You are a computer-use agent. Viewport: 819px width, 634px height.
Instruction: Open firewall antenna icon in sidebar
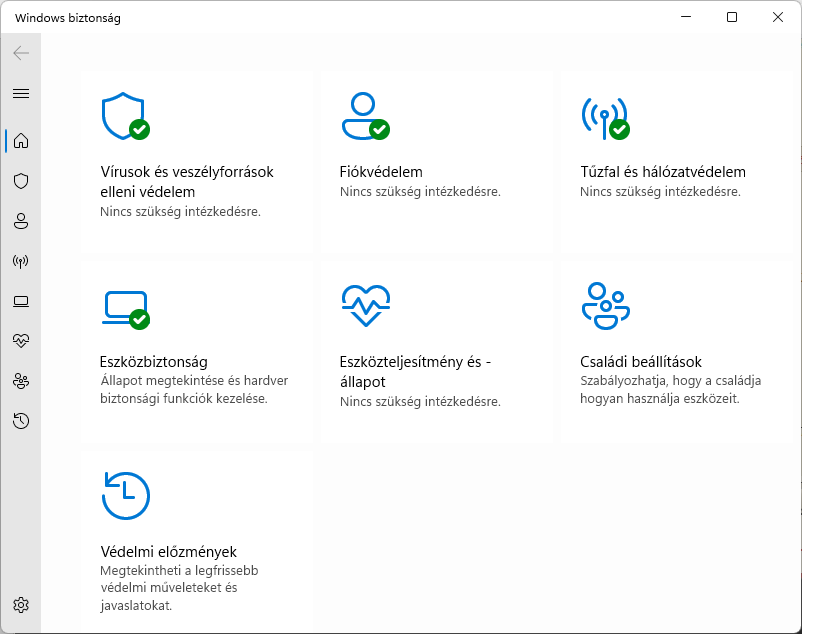click(21, 261)
